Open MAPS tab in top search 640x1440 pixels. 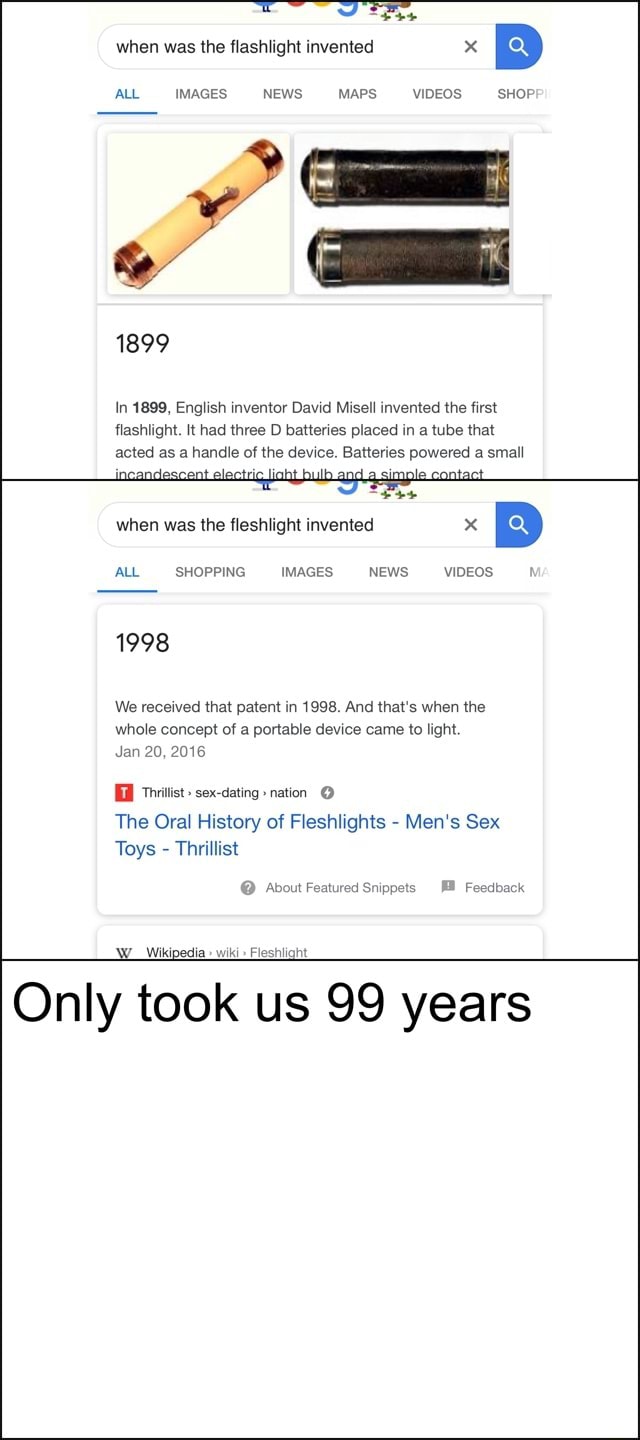coord(357,94)
